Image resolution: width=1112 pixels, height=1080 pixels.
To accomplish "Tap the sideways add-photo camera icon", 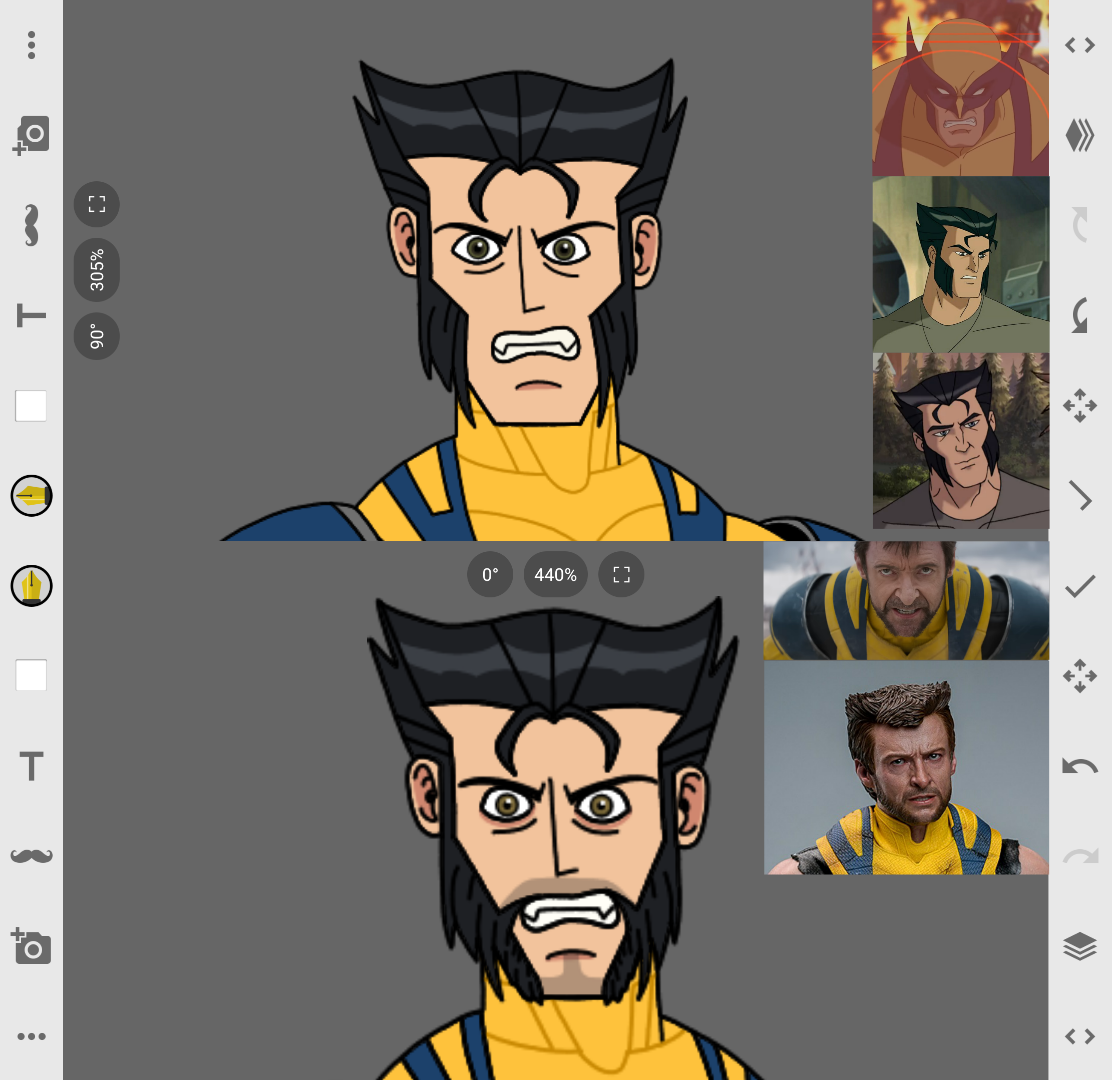I will pyautogui.click(x=31, y=135).
